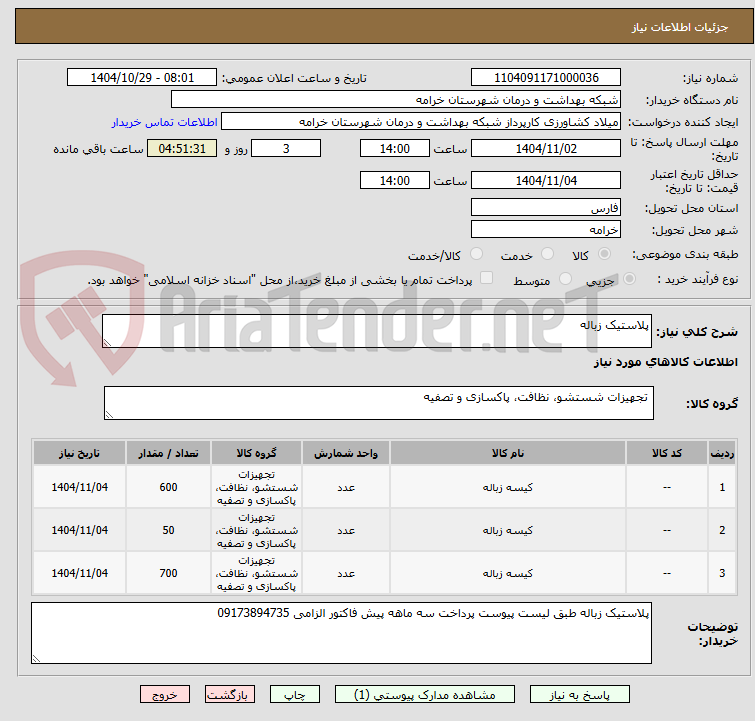755x721 pixels.
Task: Click the date 1404/11/04 in row 1
Action: click(x=79, y=487)
